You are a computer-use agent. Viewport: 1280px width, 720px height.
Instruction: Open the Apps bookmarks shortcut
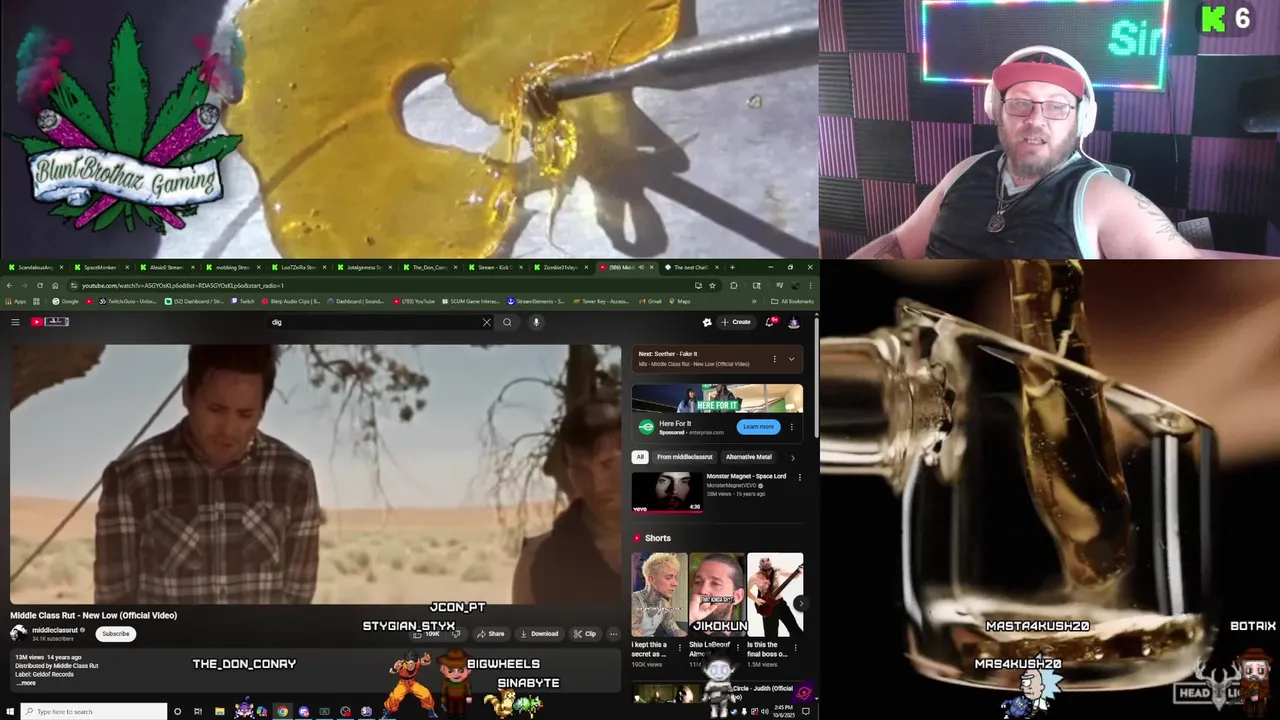tap(16, 301)
